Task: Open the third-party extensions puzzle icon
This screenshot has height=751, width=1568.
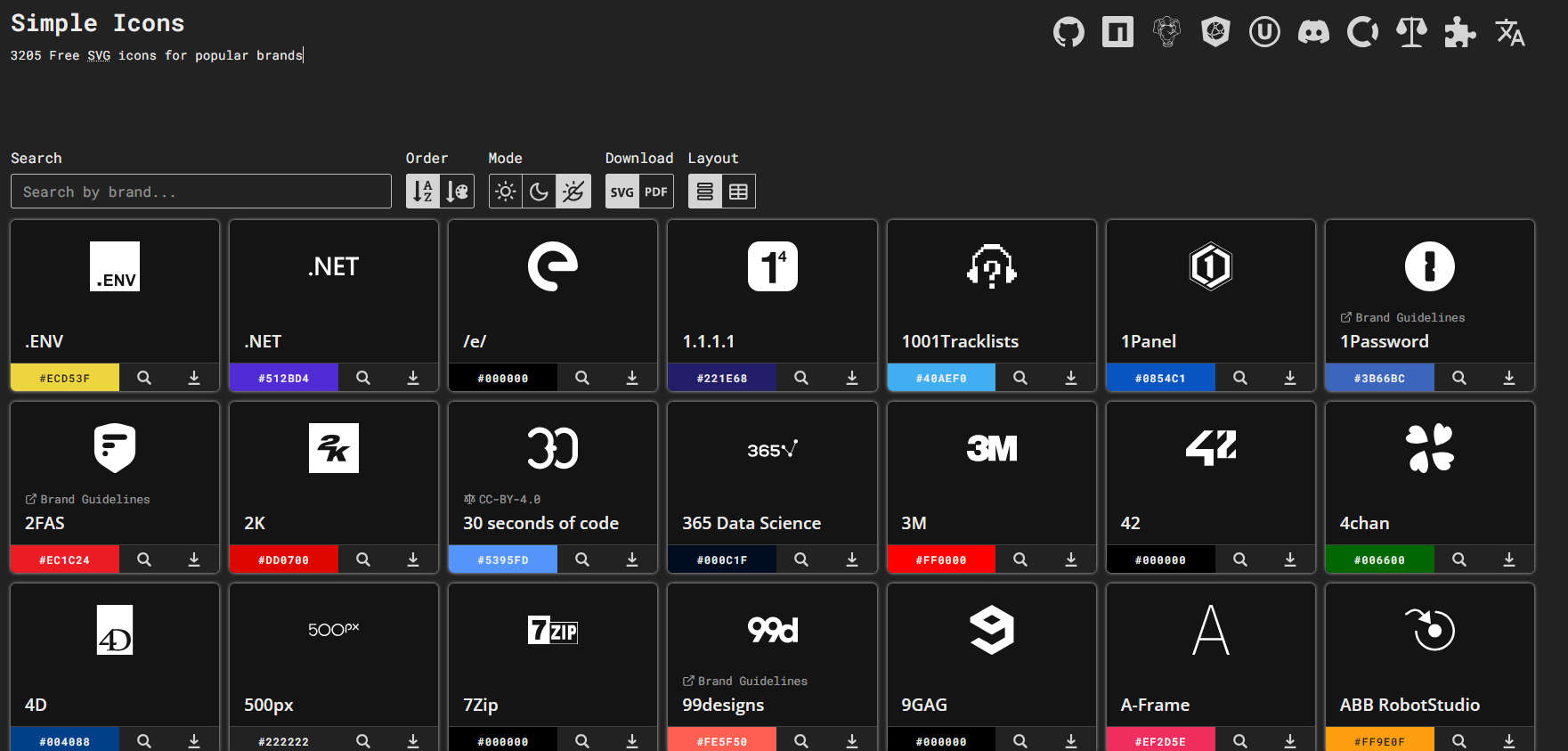Action: [1460, 33]
